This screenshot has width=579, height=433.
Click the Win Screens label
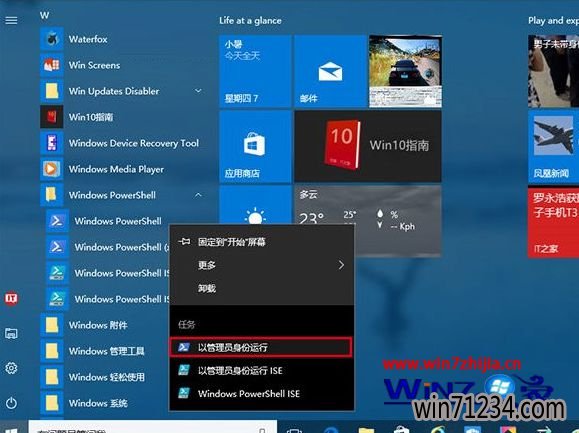[94, 65]
